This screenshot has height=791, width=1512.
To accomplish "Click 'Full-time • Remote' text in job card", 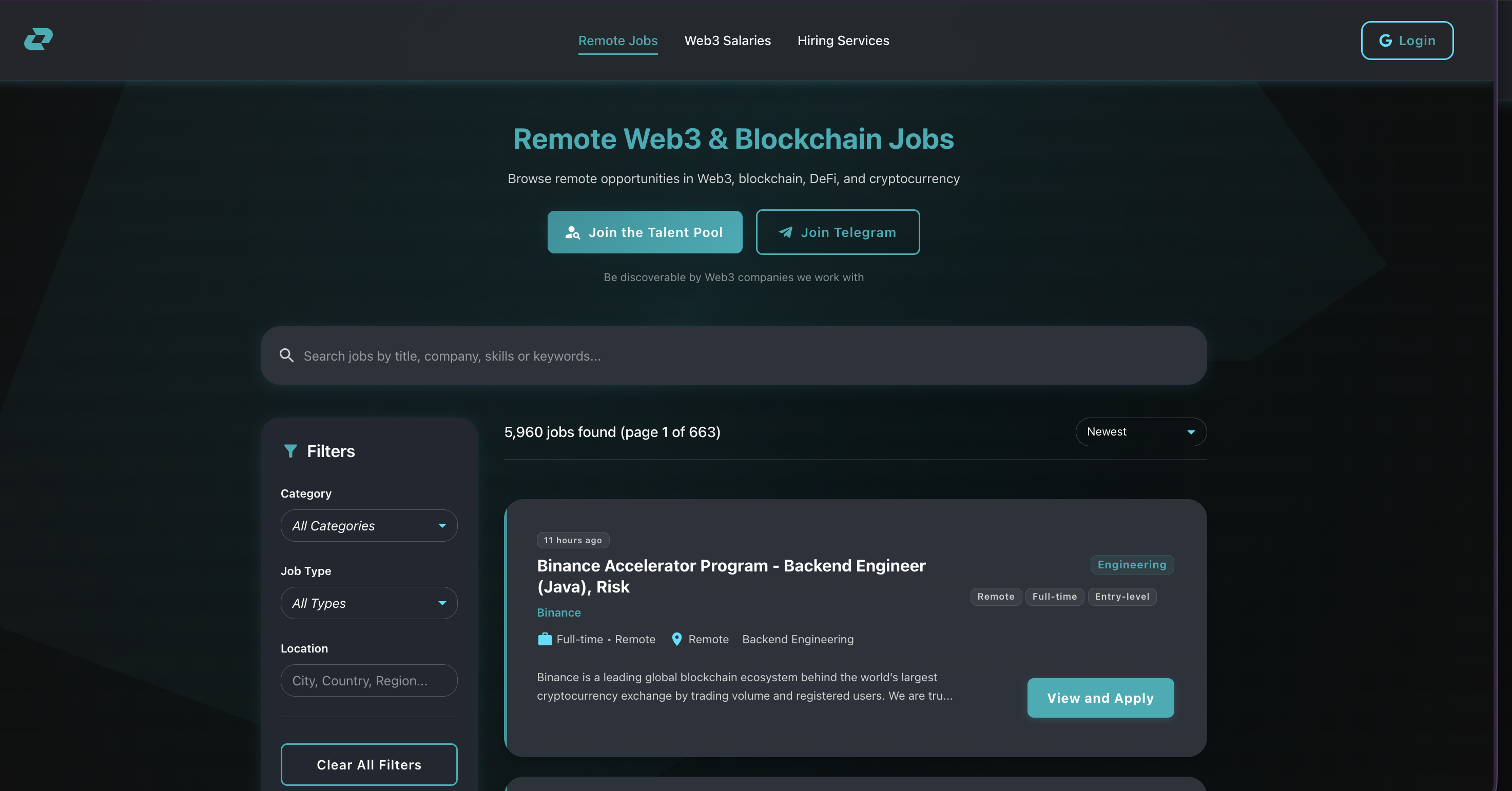I will click(x=605, y=640).
